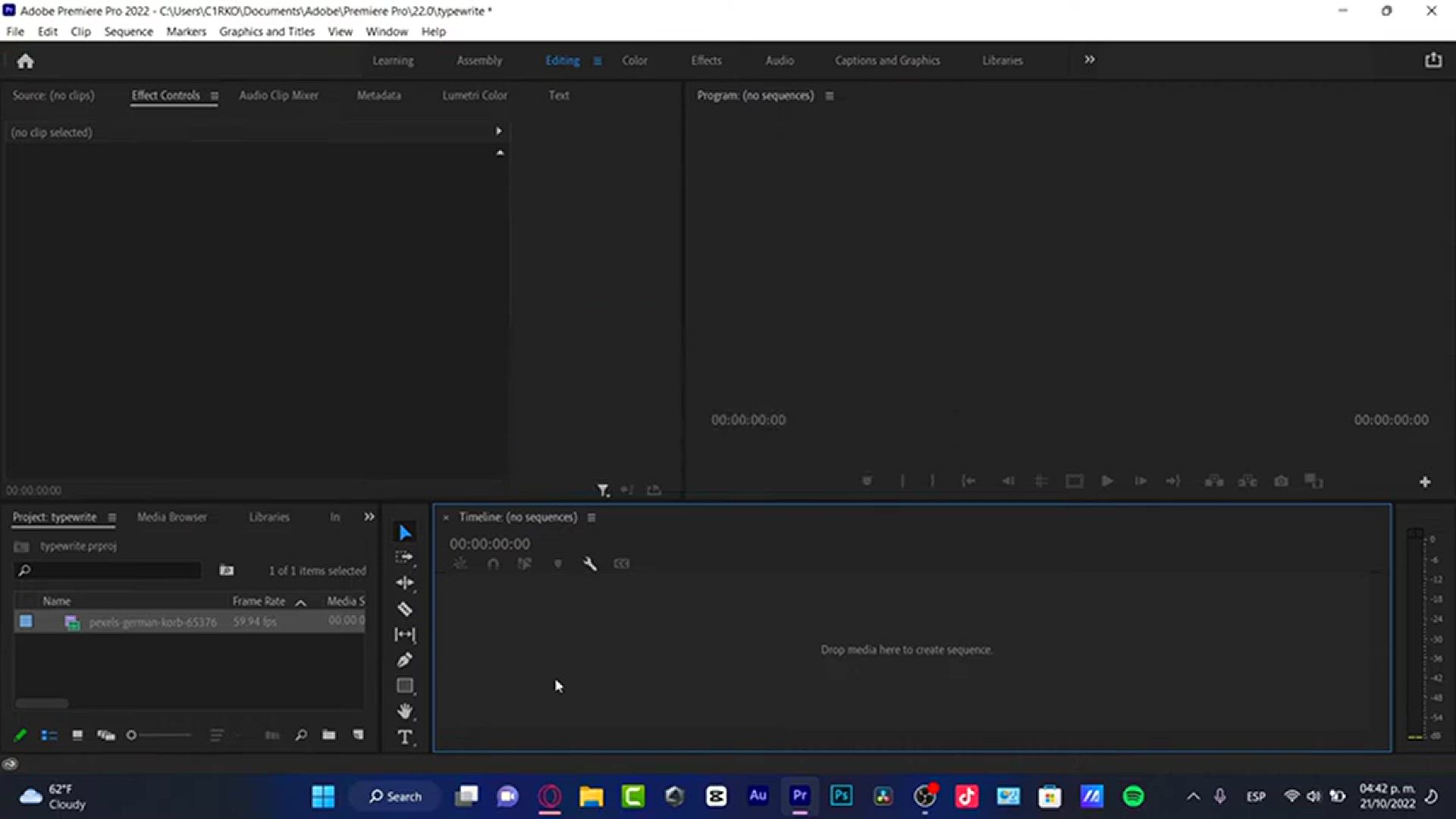
Task: Switch project panel to icon view
Action: 77,735
